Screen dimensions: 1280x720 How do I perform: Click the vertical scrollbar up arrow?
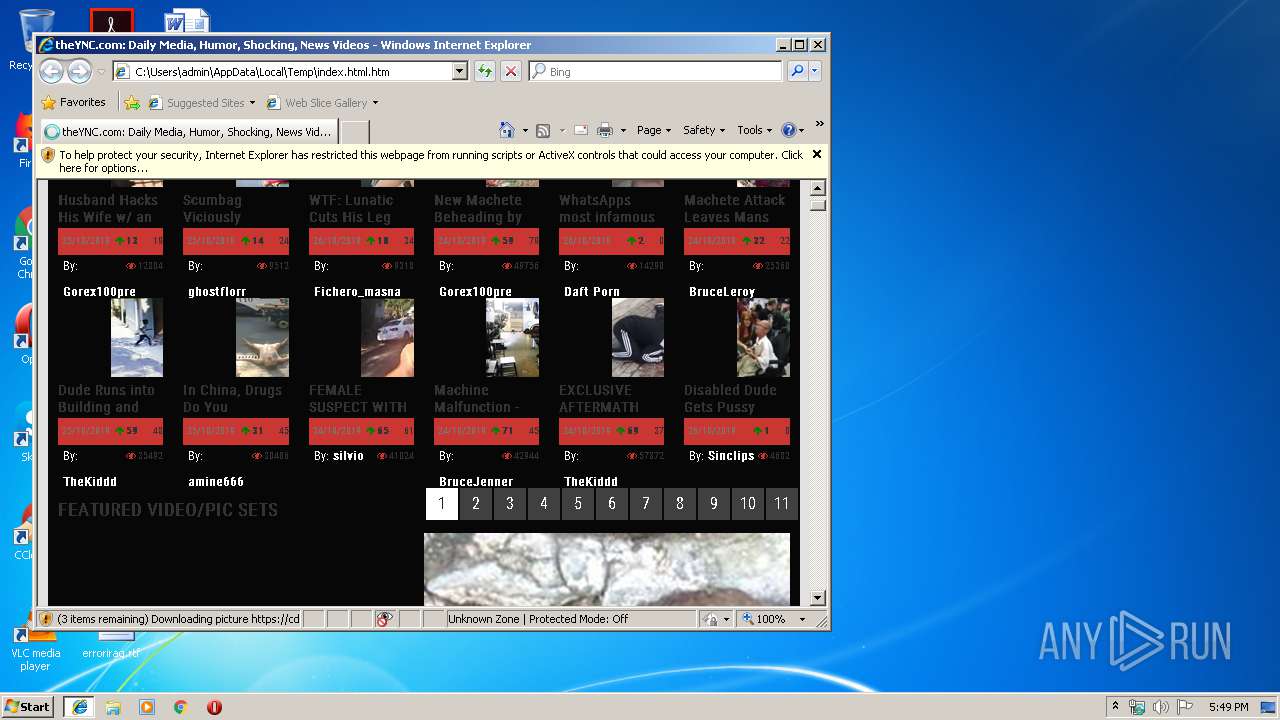(818, 188)
